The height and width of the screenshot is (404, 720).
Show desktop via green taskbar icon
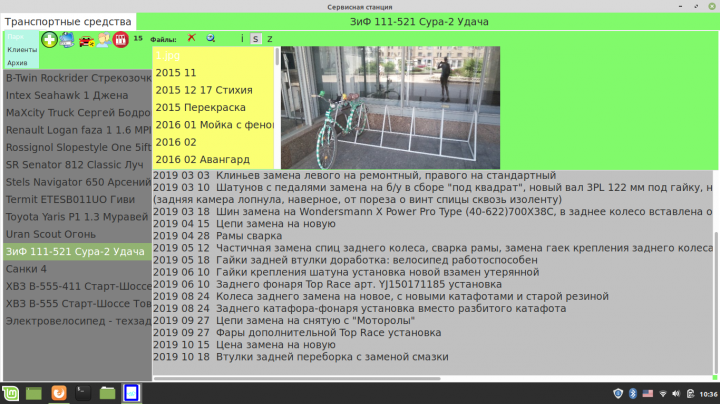pyautogui.click(x=34, y=393)
